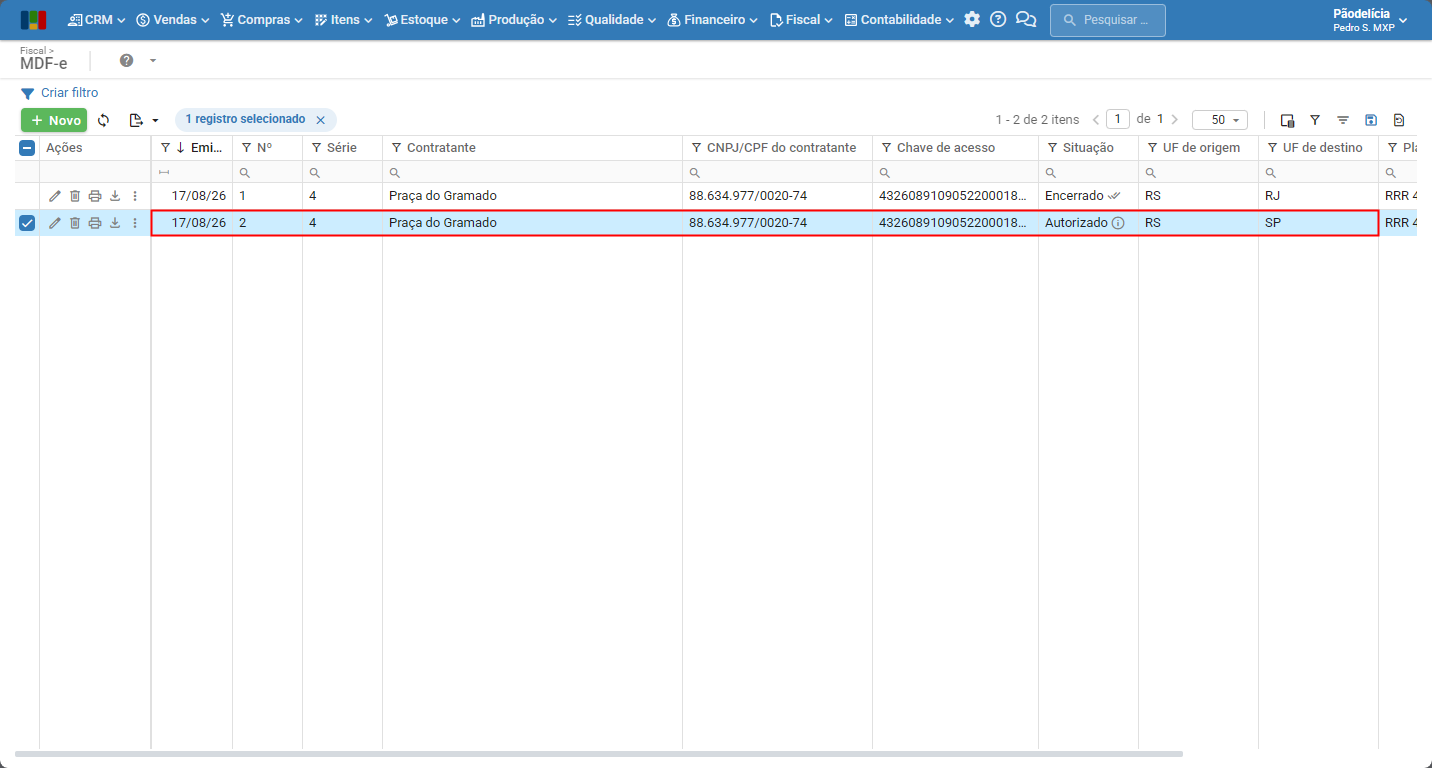Edit MDF-e number 2 with the pencil icon
The height and width of the screenshot is (768, 1432).
click(55, 223)
